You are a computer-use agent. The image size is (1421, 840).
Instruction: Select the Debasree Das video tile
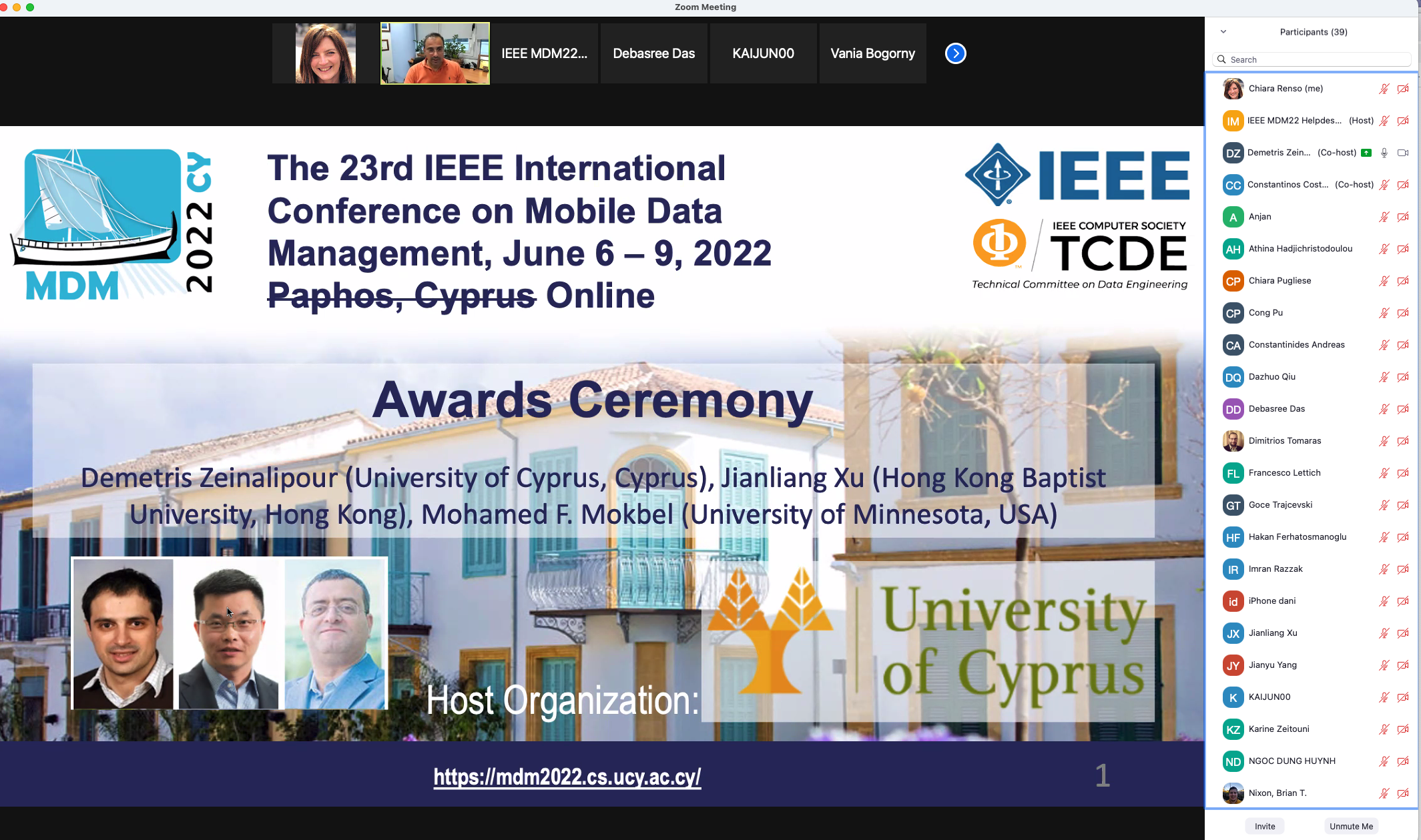[653, 53]
